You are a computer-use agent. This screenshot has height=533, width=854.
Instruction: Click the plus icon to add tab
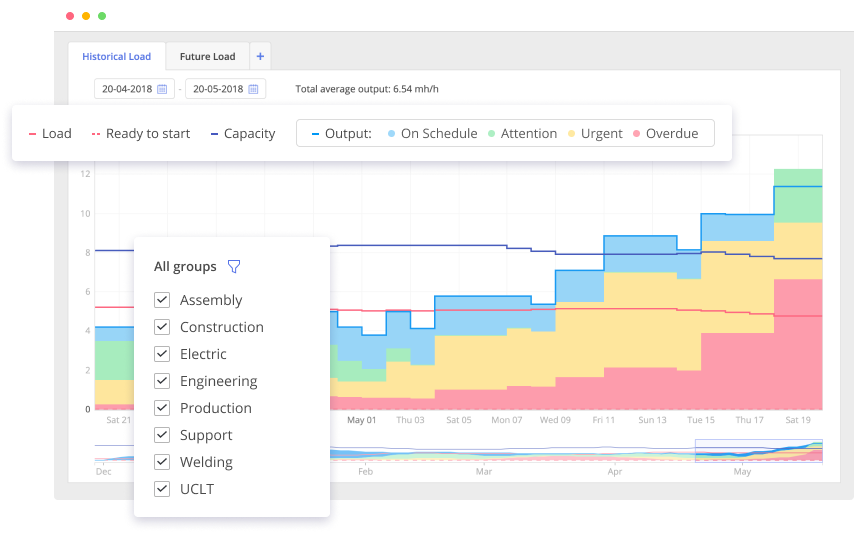[260, 57]
